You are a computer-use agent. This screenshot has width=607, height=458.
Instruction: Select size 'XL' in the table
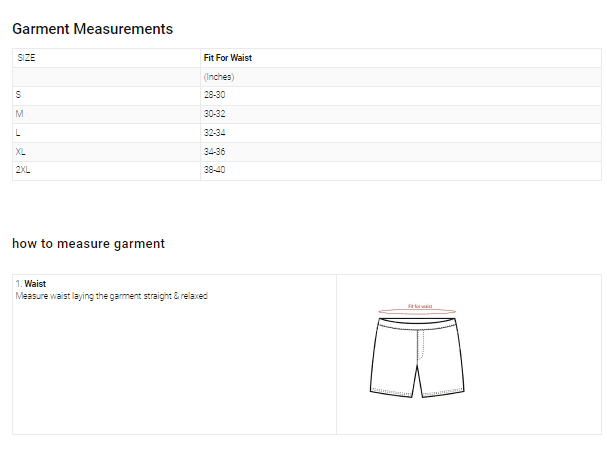click(21, 152)
